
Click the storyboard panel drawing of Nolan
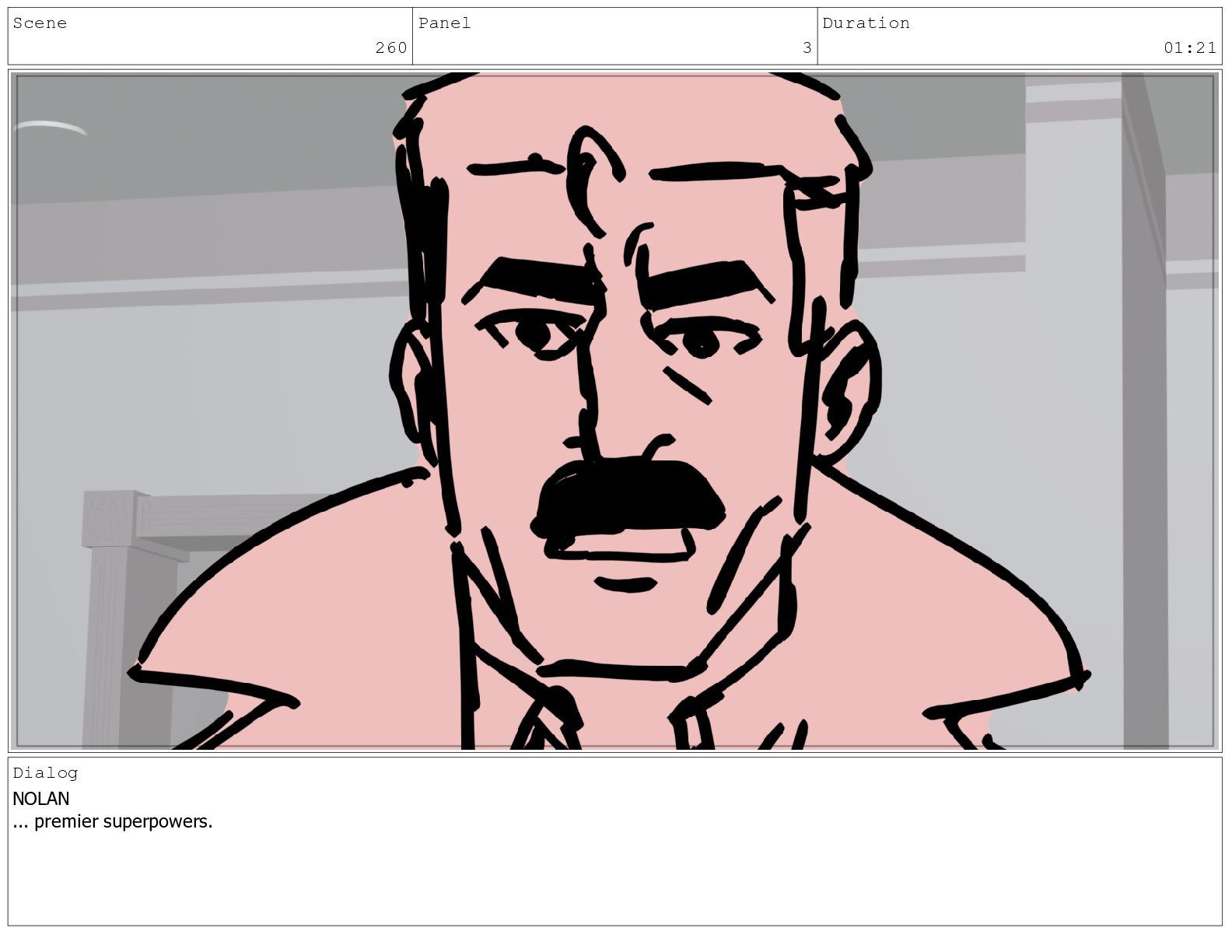(x=615, y=411)
